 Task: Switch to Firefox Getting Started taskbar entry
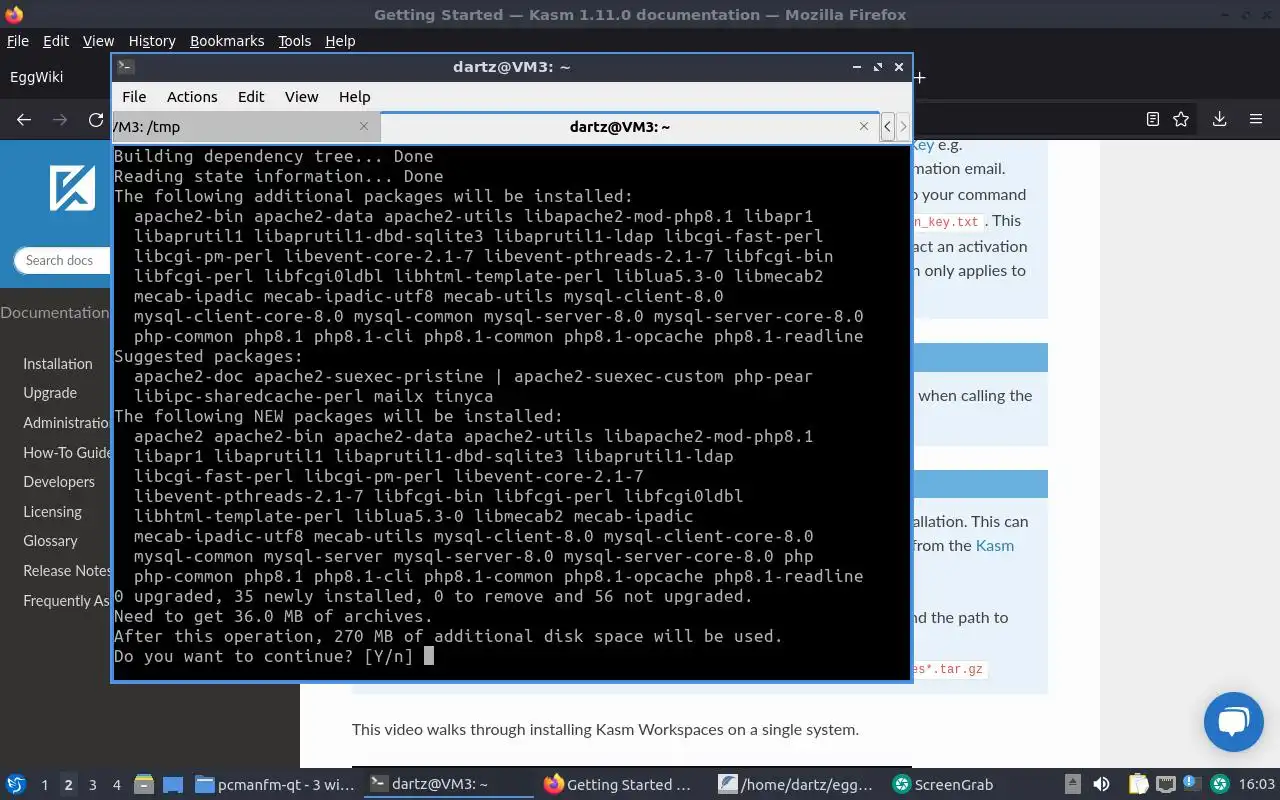(621, 785)
